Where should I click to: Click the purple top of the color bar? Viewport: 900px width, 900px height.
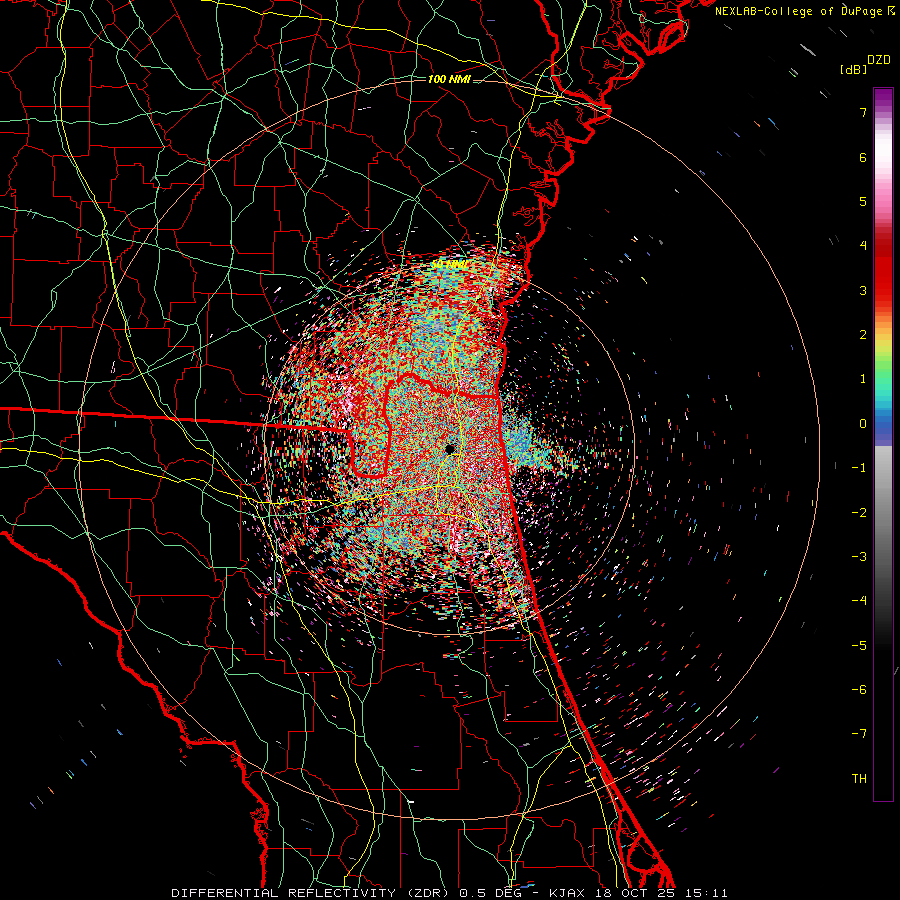(883, 98)
